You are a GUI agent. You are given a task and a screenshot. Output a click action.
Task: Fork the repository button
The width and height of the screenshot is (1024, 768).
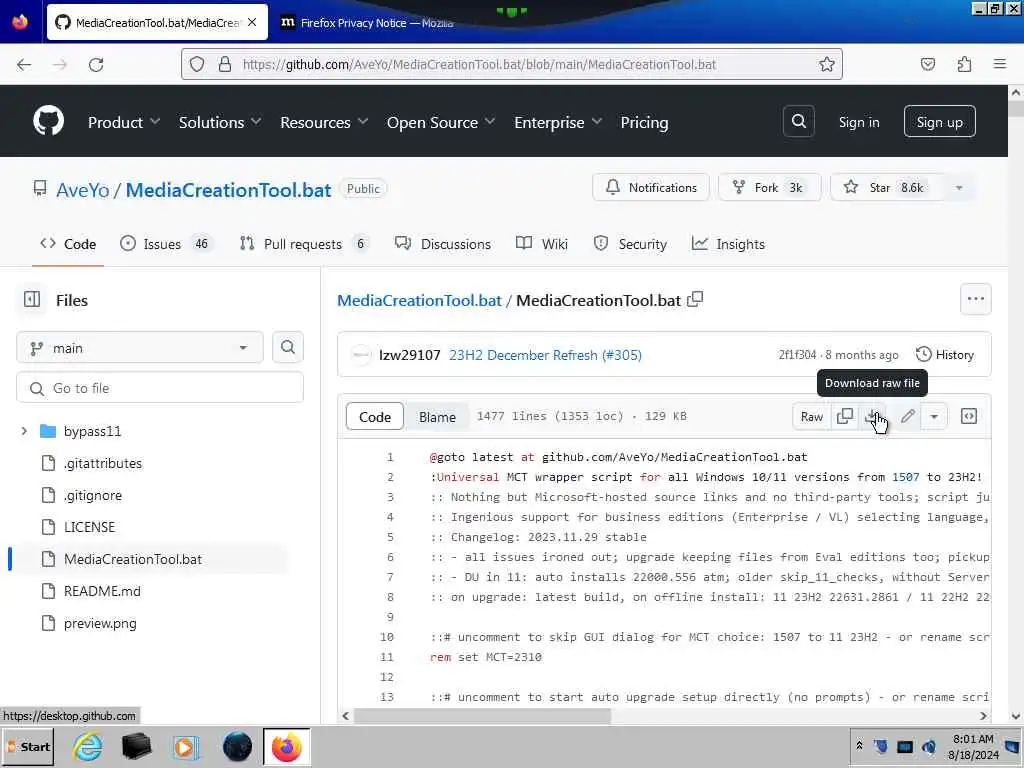[x=770, y=187]
